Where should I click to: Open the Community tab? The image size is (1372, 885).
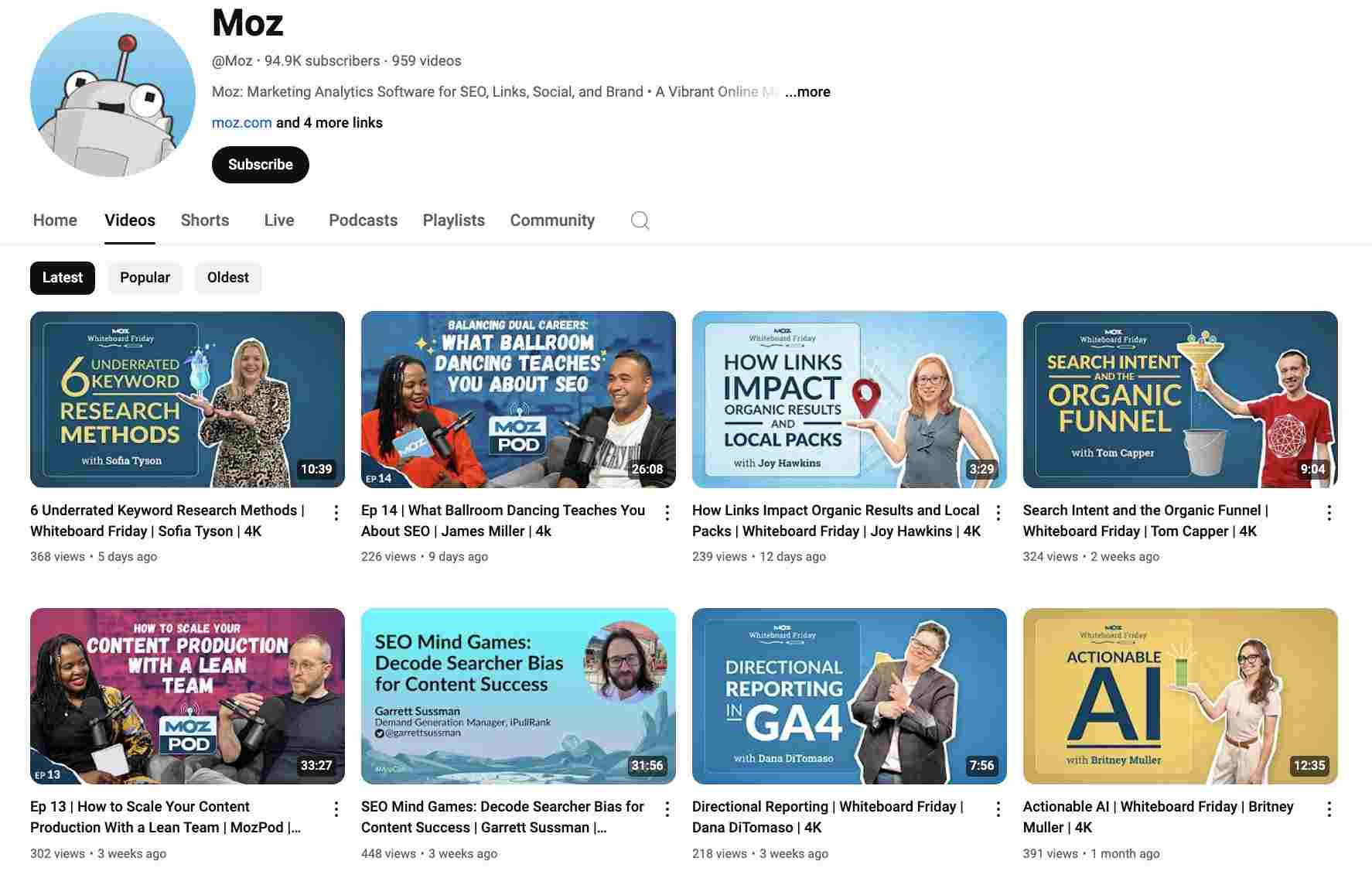click(x=552, y=220)
